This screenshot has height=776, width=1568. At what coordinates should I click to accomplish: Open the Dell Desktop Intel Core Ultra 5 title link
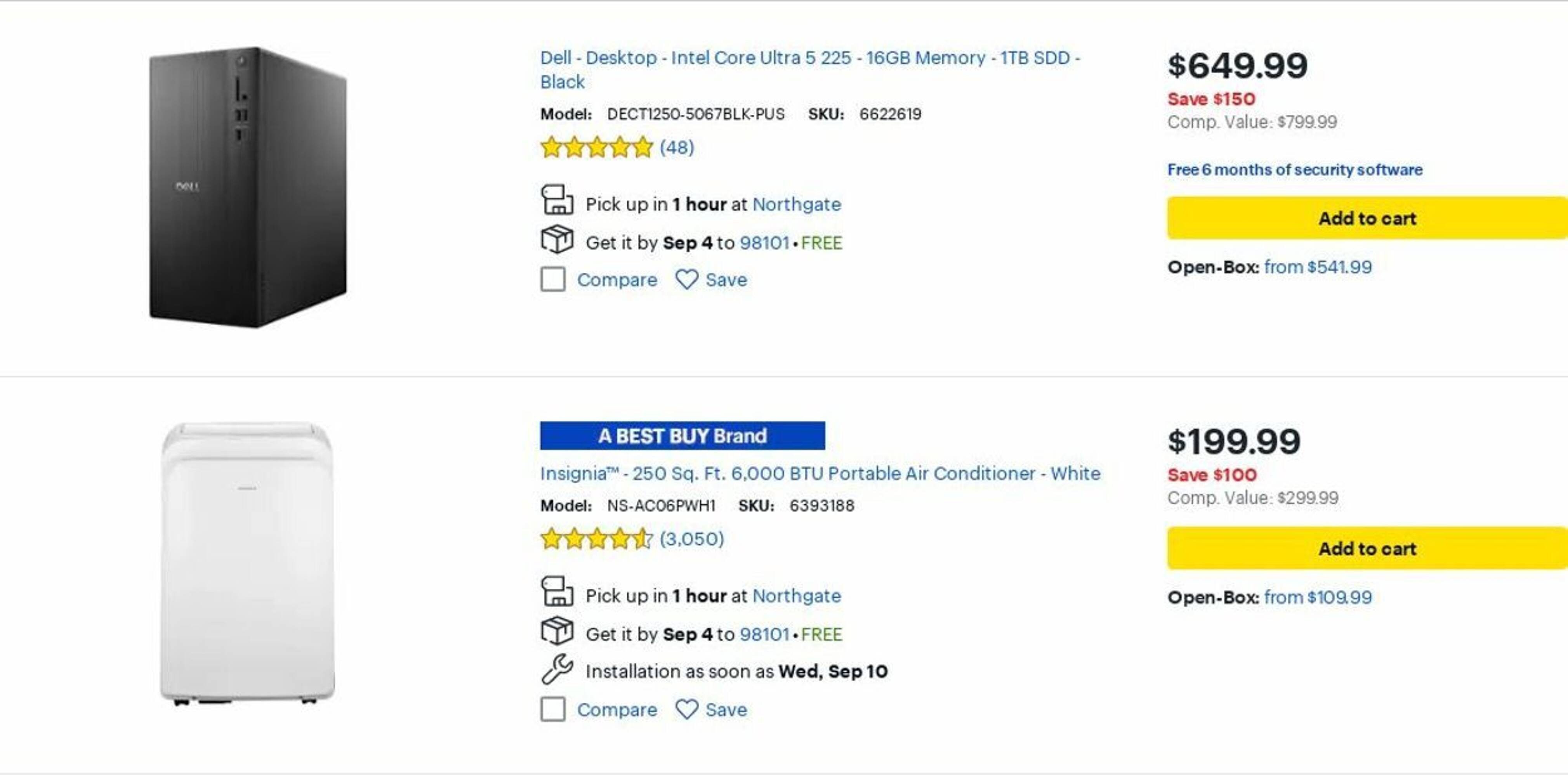(809, 58)
